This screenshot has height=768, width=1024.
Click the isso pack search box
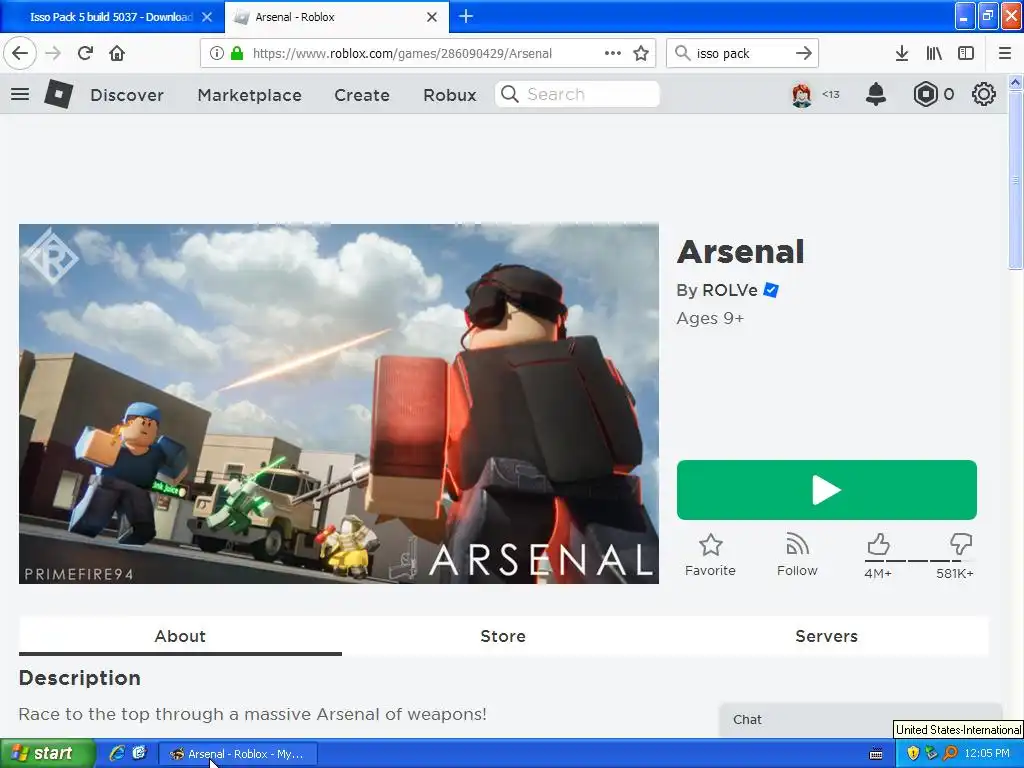pos(742,53)
